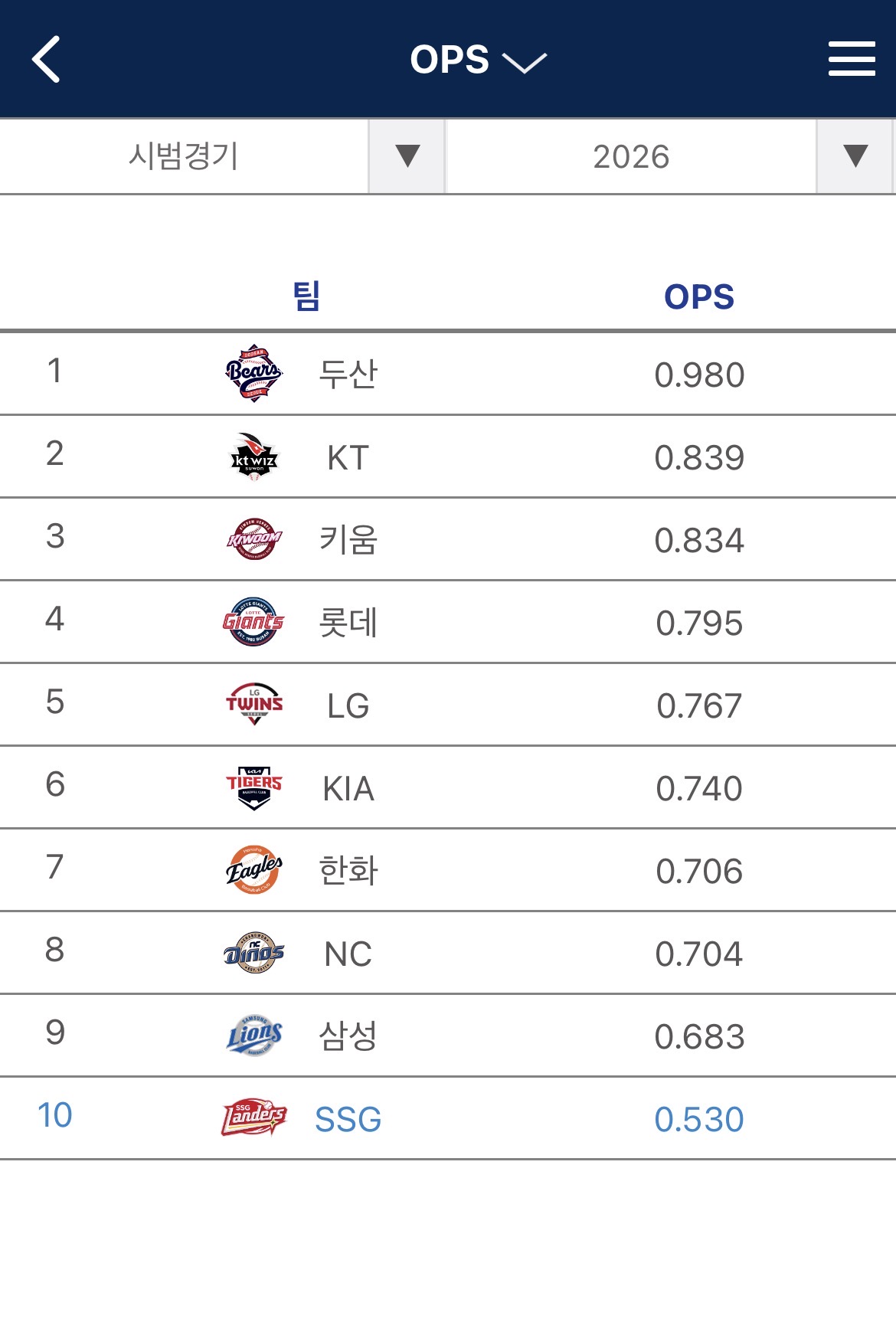Select the SSG team name
This screenshot has width=896, height=1322.
coord(348,1120)
